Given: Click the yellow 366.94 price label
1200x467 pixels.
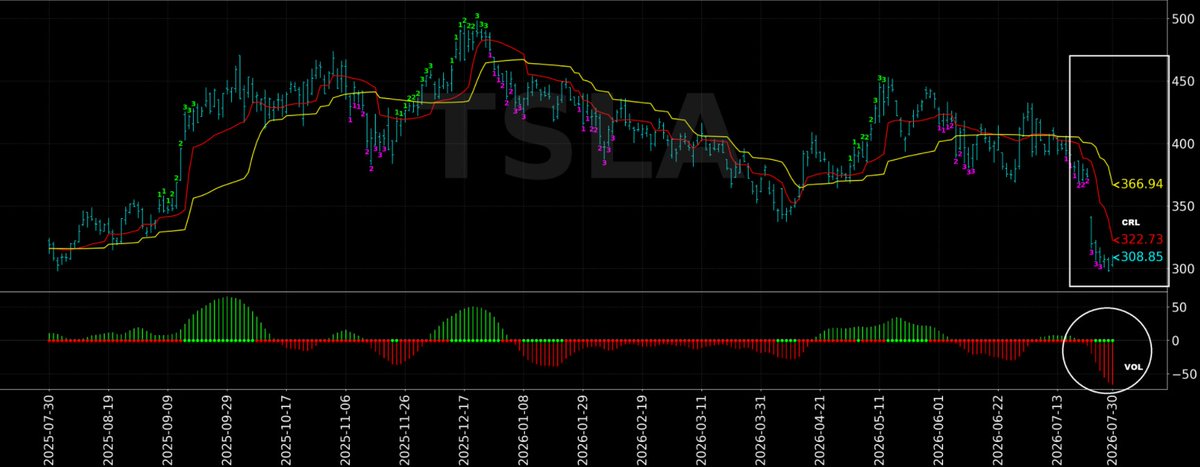Looking at the screenshot, I should pyautogui.click(x=1138, y=186).
